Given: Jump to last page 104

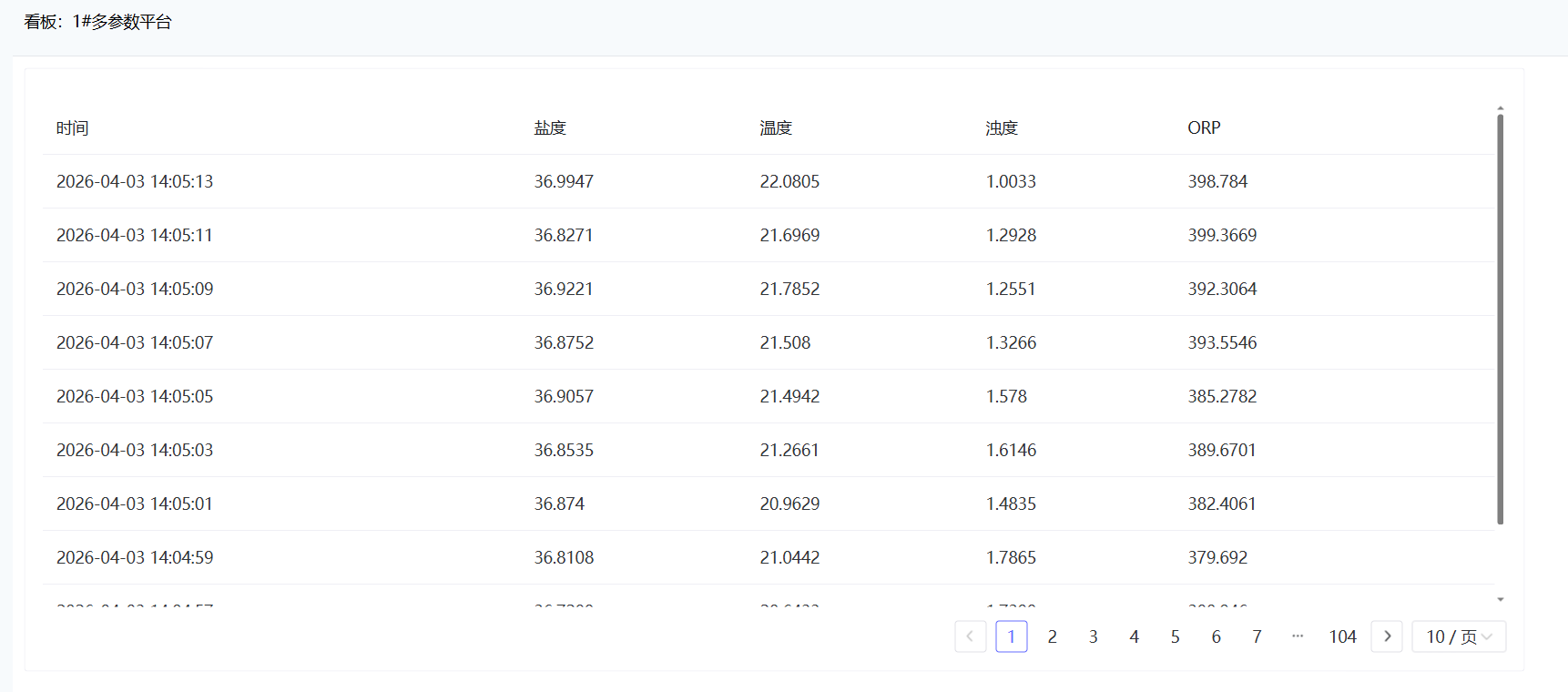Looking at the screenshot, I should coord(1343,636).
